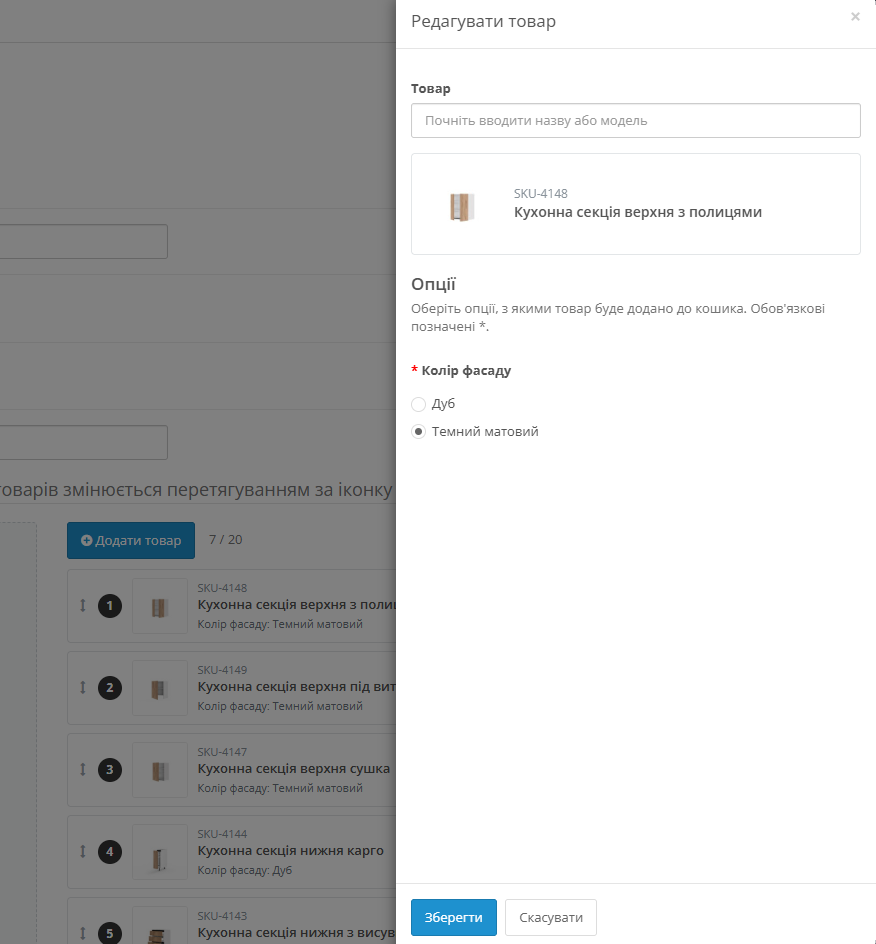The width and height of the screenshot is (876, 944).
Task: Click the drag handle icon of item 2
Action: pyautogui.click(x=83, y=688)
